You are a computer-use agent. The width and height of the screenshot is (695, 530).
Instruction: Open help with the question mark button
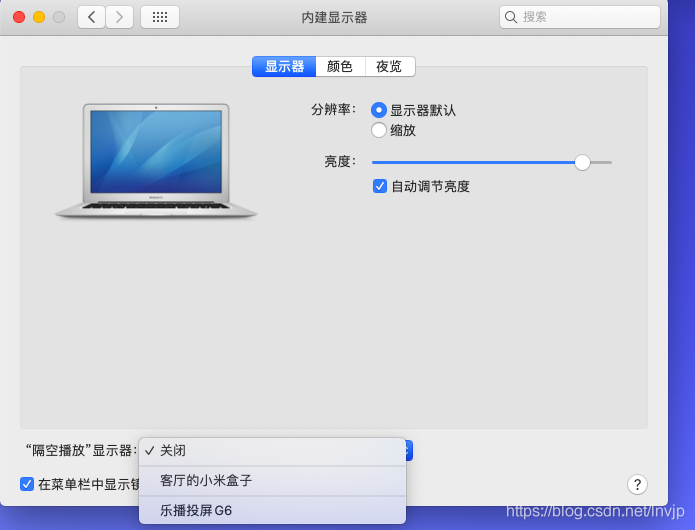click(637, 484)
